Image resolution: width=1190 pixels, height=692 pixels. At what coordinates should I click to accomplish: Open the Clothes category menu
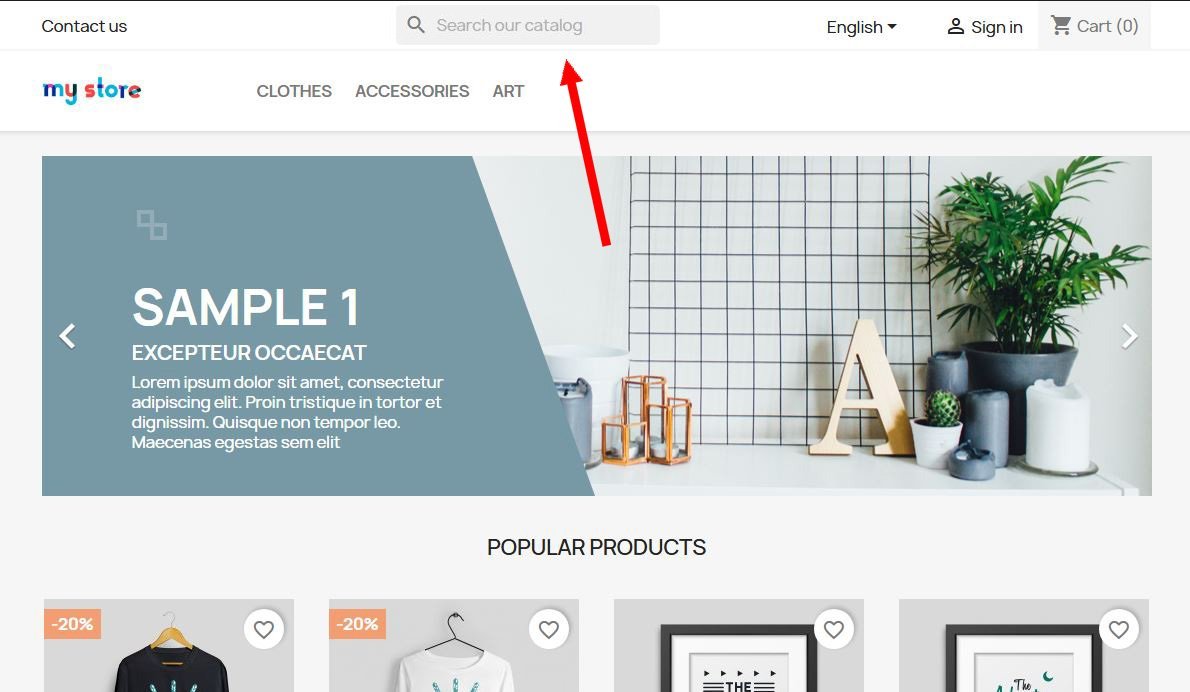(x=294, y=91)
